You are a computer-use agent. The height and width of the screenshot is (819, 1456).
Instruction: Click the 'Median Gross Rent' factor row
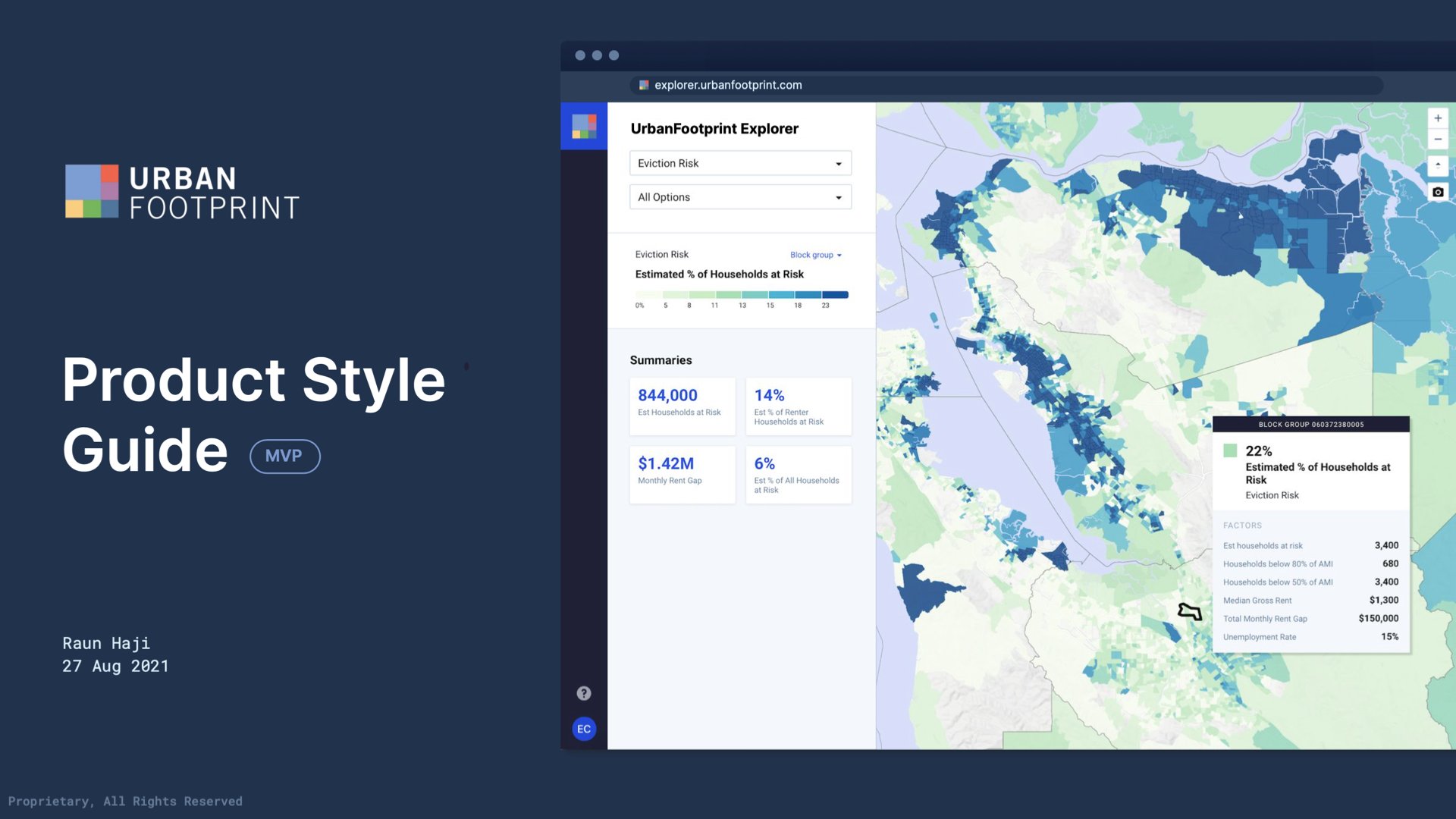(1310, 600)
